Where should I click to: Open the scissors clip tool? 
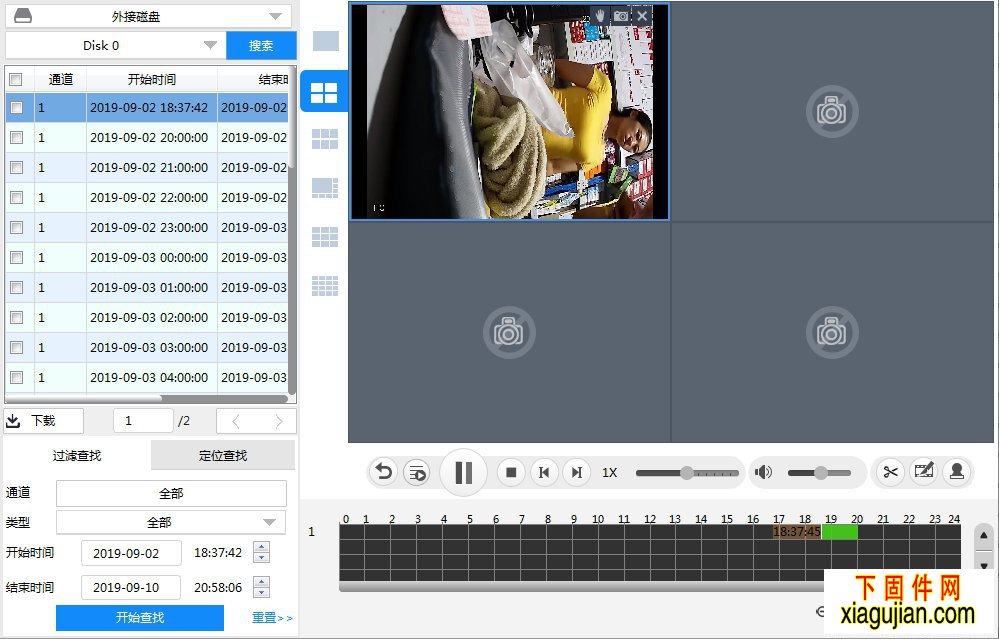pos(890,472)
